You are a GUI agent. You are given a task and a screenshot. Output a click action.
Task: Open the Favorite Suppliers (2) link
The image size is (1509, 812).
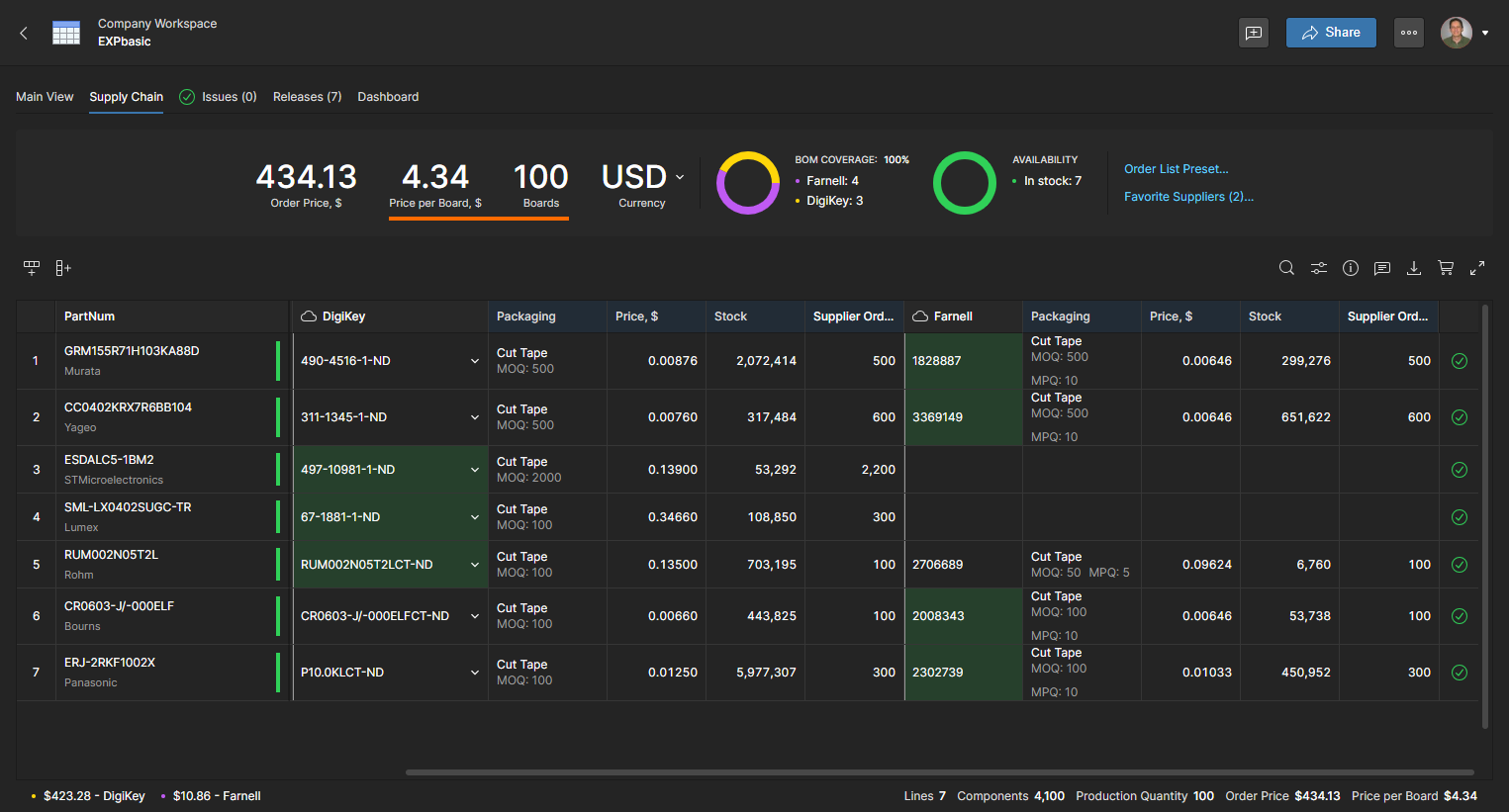tap(1188, 197)
